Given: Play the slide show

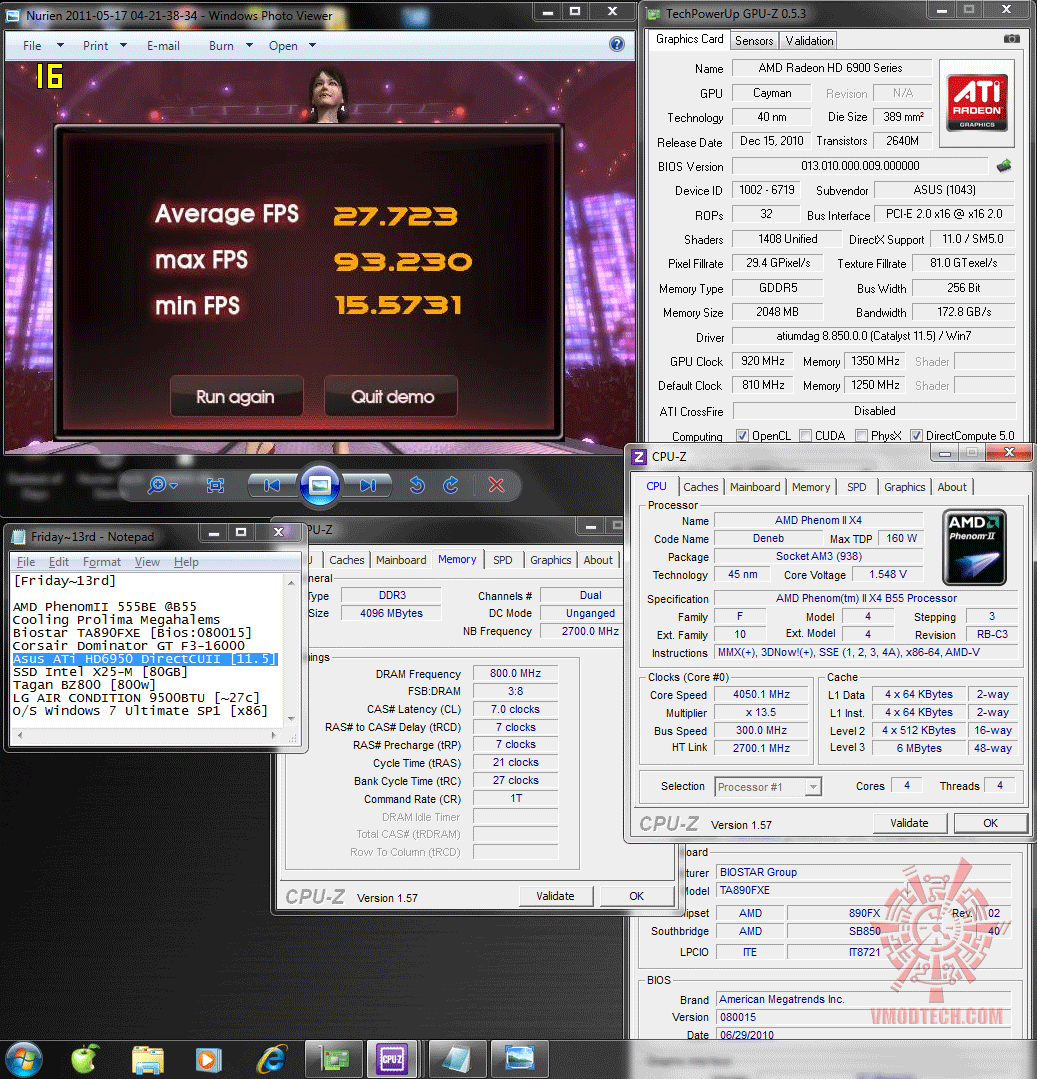Looking at the screenshot, I should click(x=319, y=486).
